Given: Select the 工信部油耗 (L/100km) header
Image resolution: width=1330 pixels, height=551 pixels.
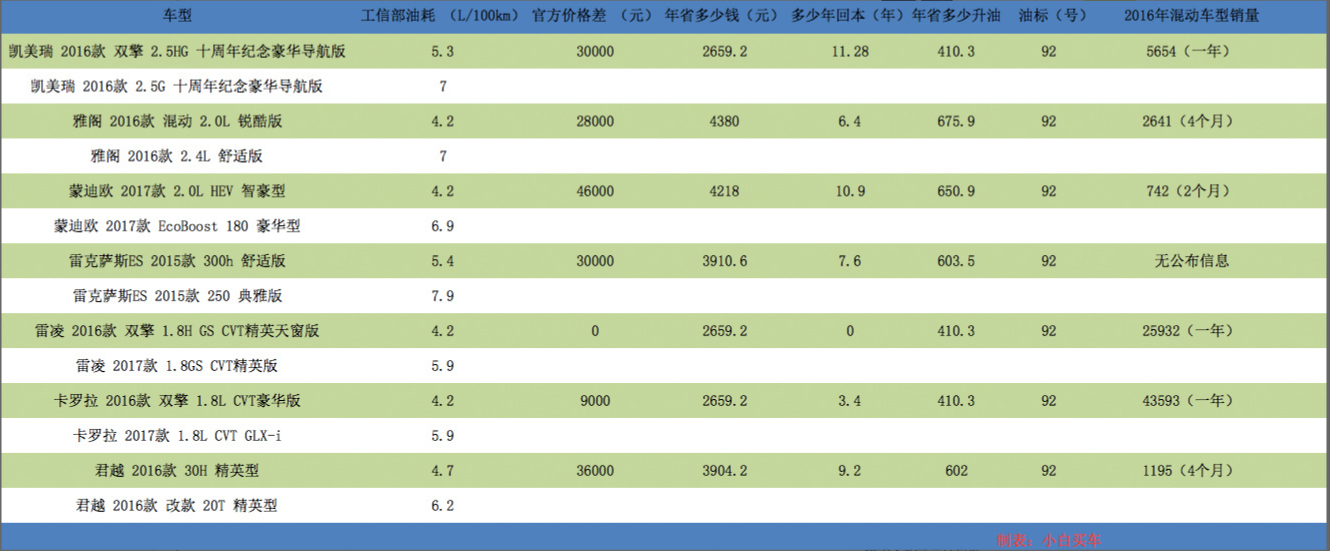Looking at the screenshot, I should click(442, 15).
